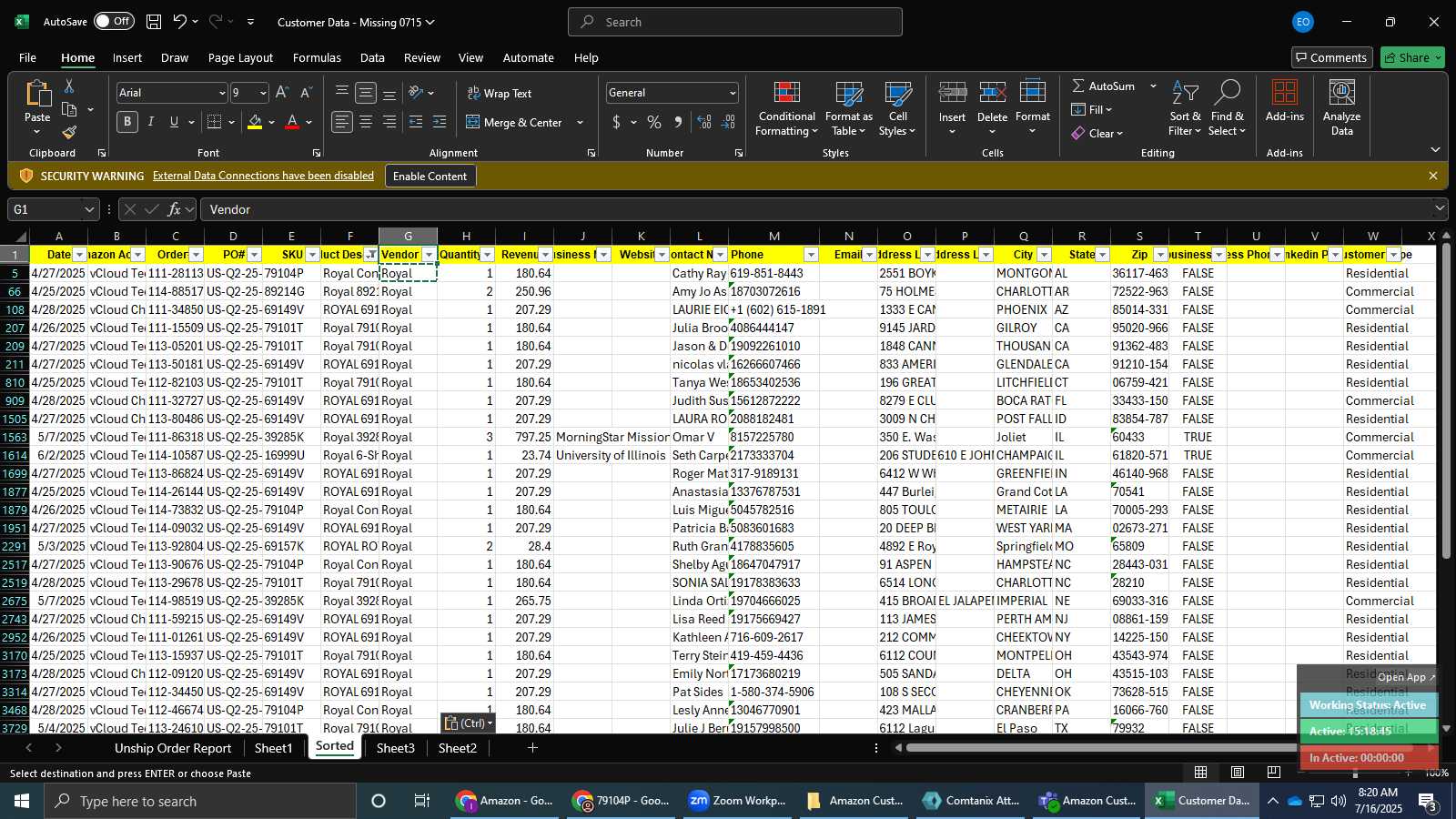Toggle AutoSave switch

pos(114,21)
